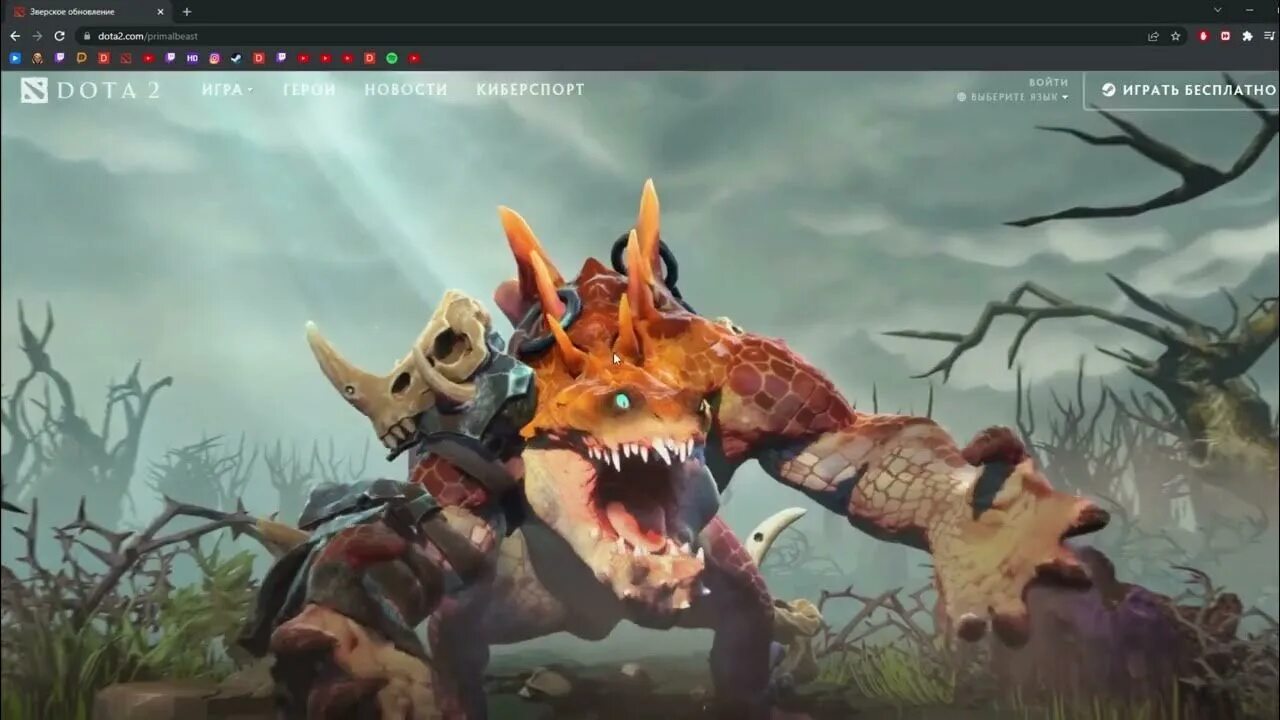
Task: Click the DOTA 2 site logo
Action: (x=90, y=90)
